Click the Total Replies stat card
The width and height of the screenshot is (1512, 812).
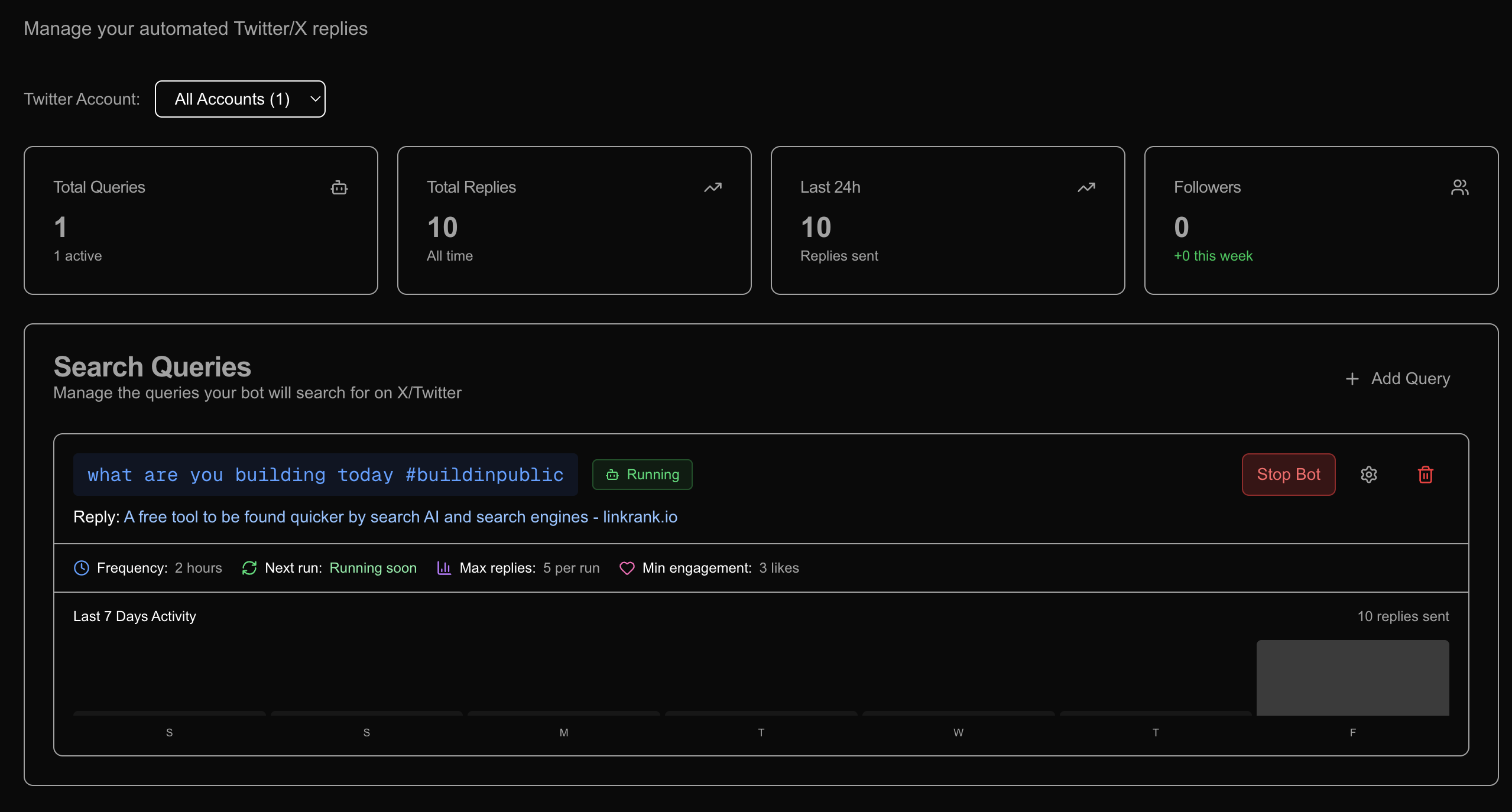[x=574, y=220]
